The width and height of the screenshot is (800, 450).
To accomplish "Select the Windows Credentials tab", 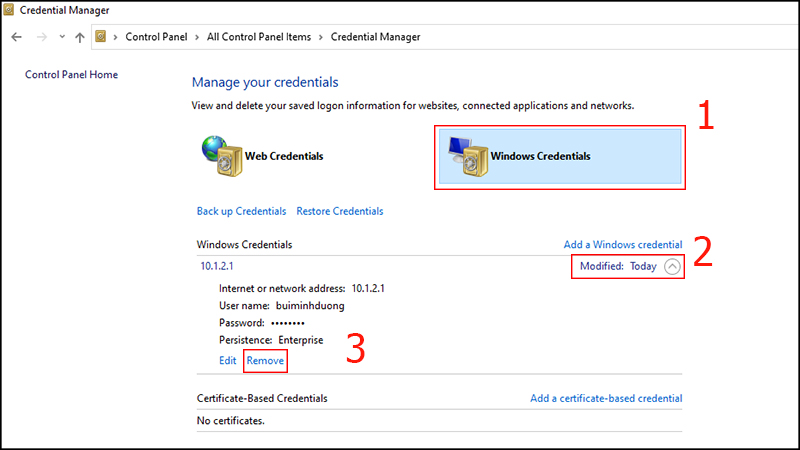I will click(x=560, y=156).
